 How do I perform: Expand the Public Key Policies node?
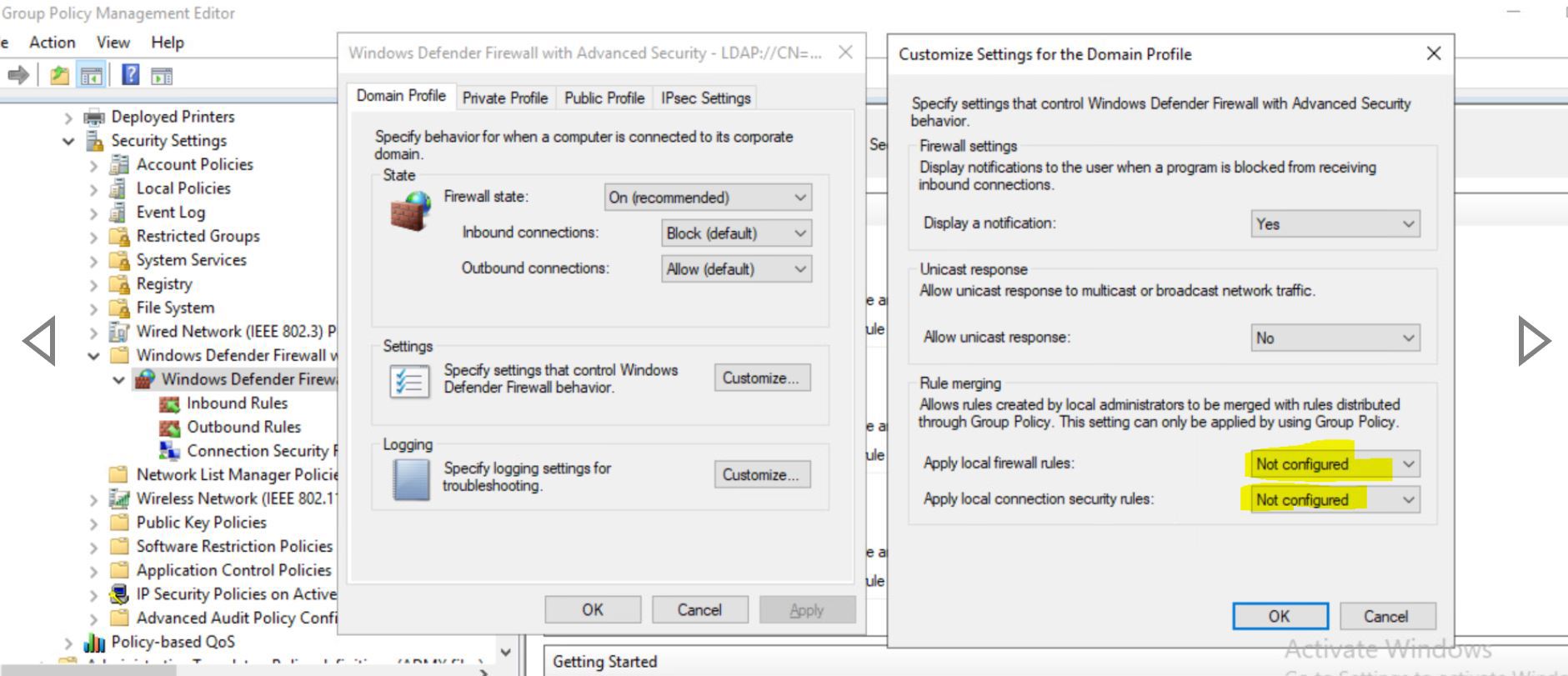[93, 523]
